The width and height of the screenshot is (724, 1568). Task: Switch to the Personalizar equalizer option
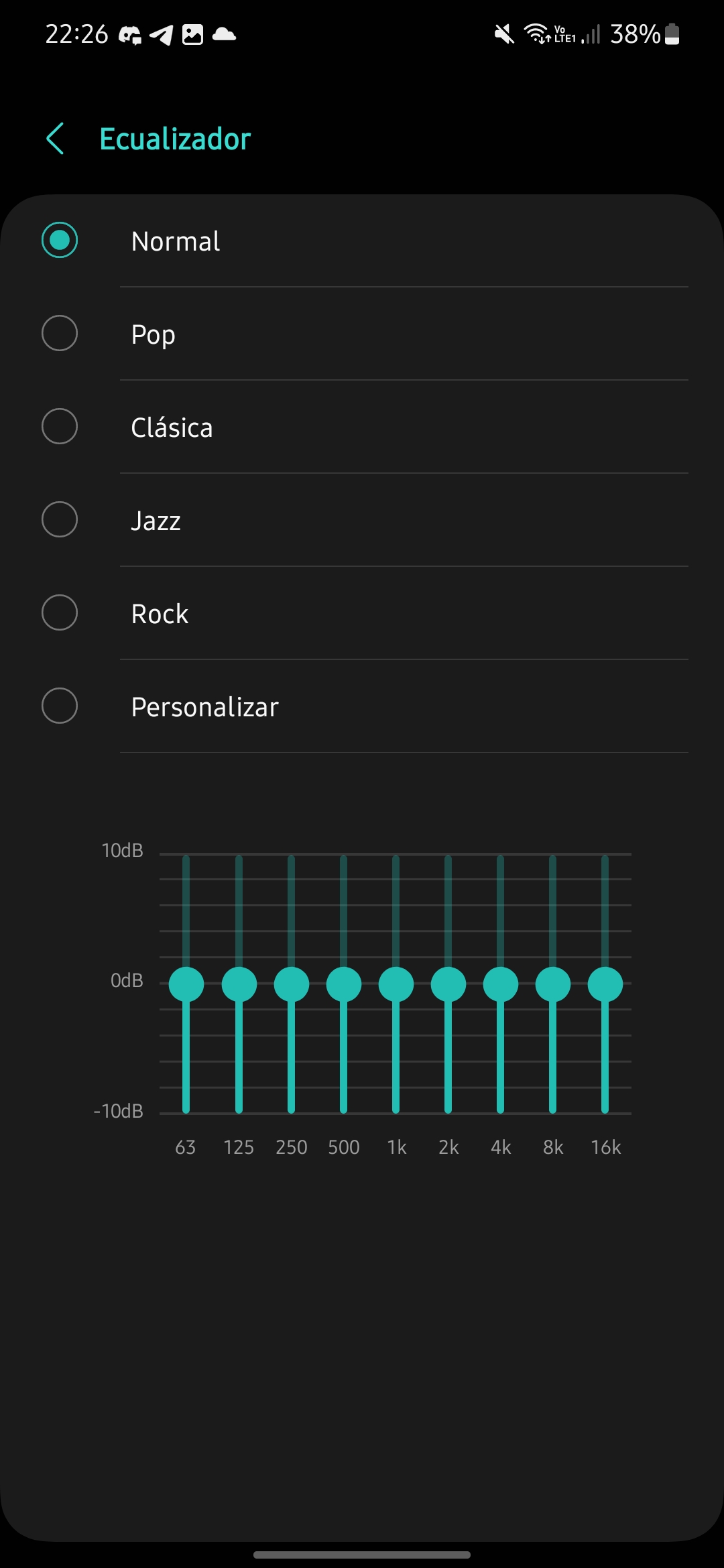pos(60,706)
